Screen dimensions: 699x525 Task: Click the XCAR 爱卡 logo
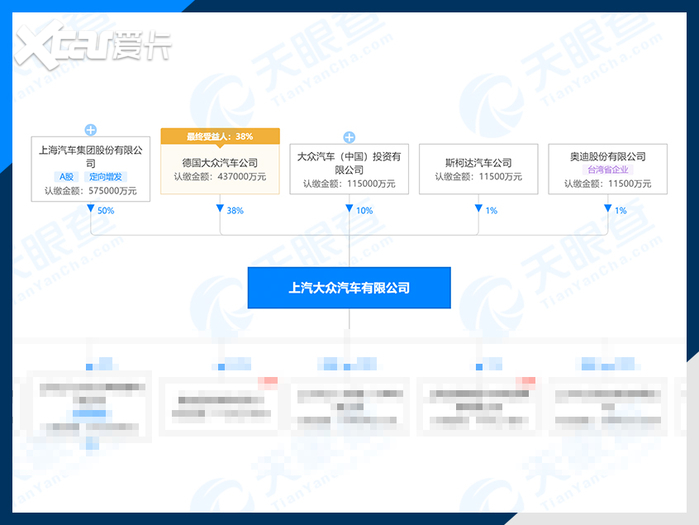92,45
